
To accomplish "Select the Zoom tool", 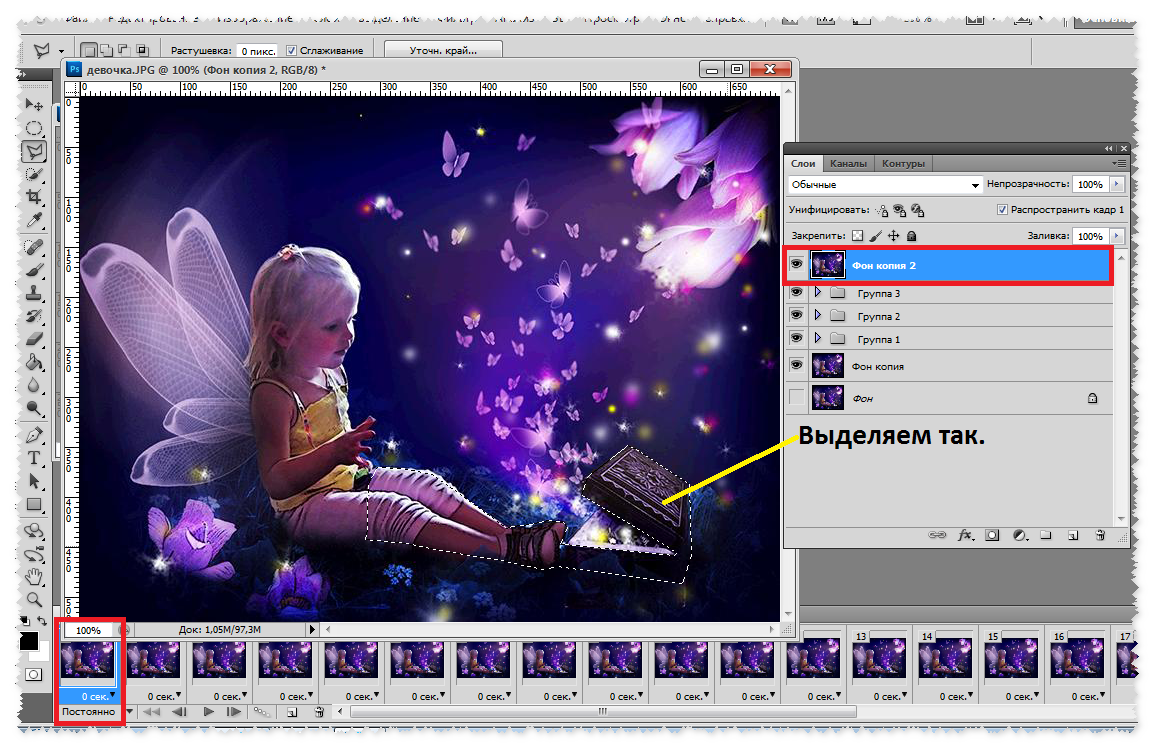I will 34,600.
